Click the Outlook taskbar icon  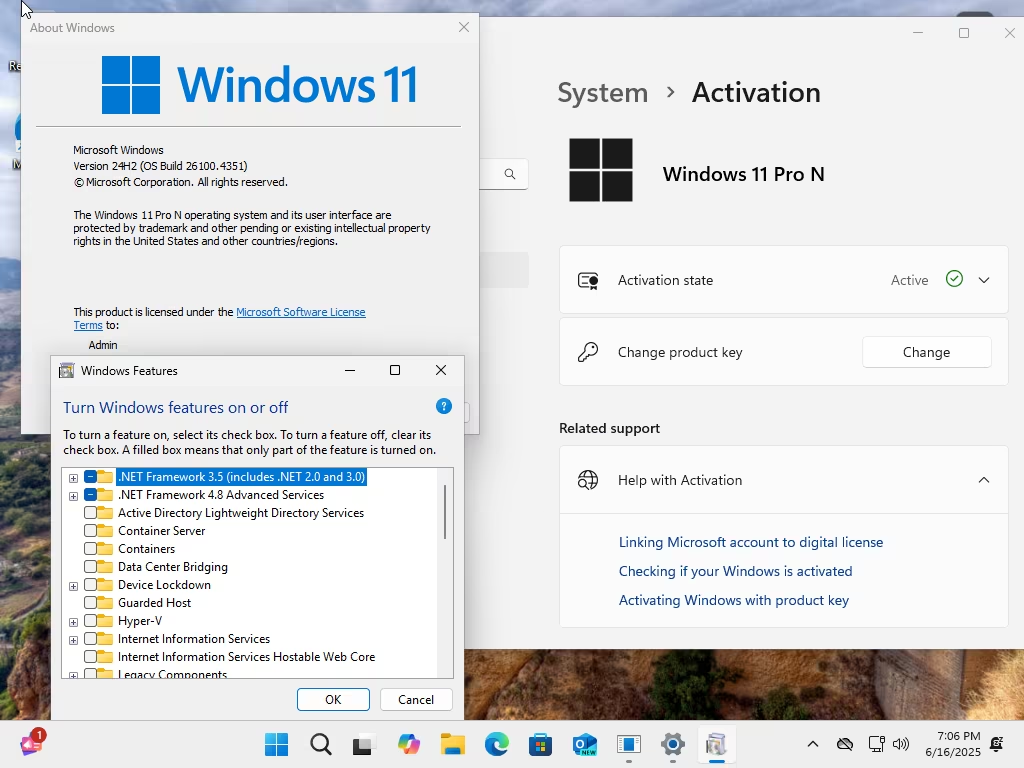584,744
